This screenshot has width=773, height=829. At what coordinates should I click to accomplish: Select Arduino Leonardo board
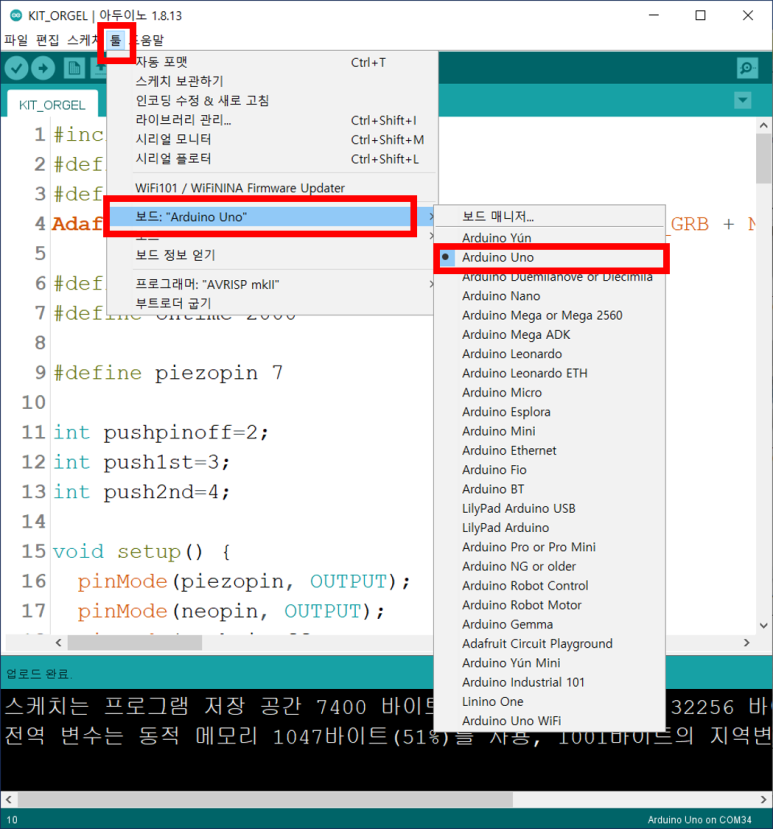click(549, 354)
